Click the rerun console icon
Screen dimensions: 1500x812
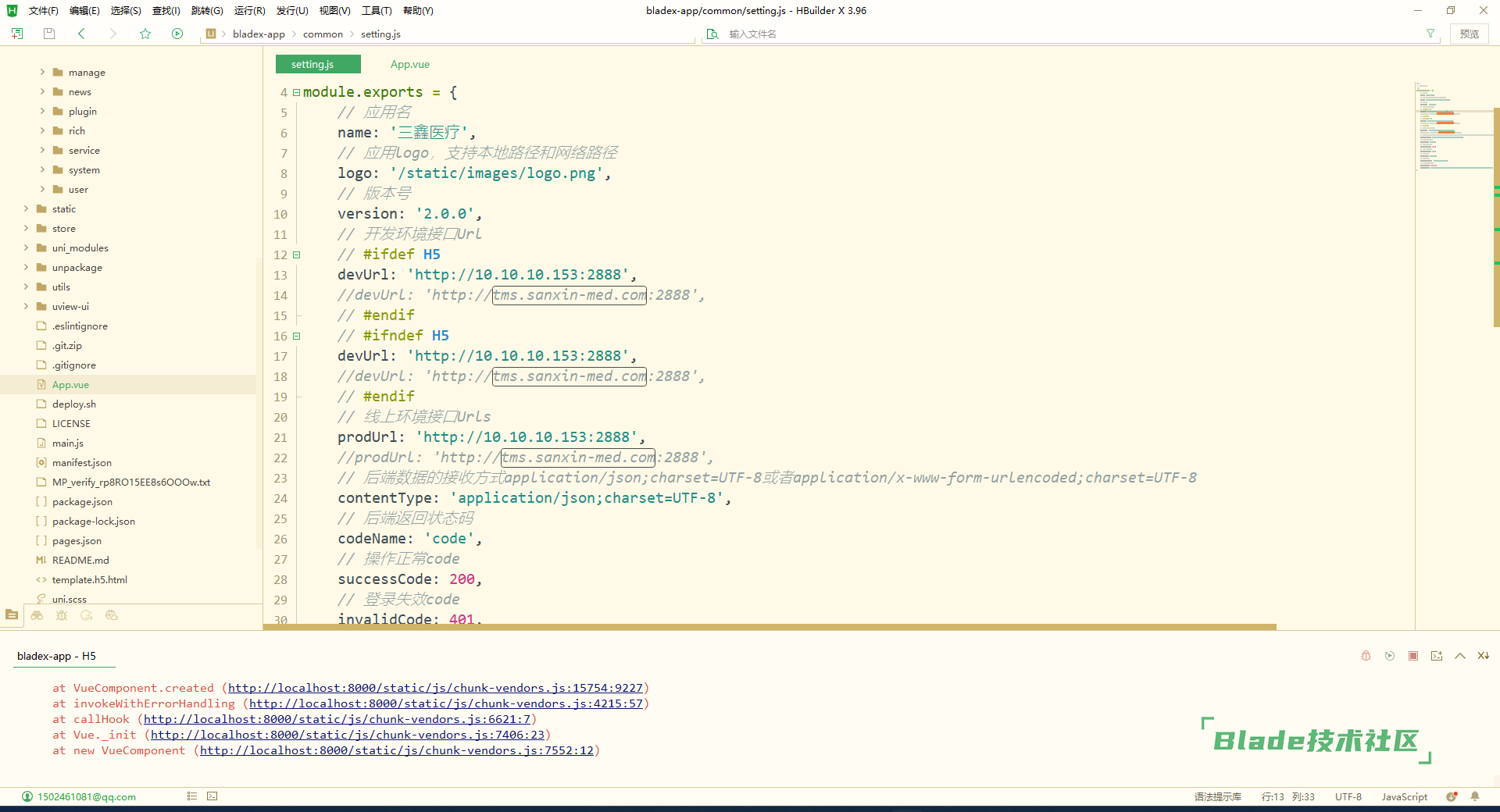pos(1390,656)
